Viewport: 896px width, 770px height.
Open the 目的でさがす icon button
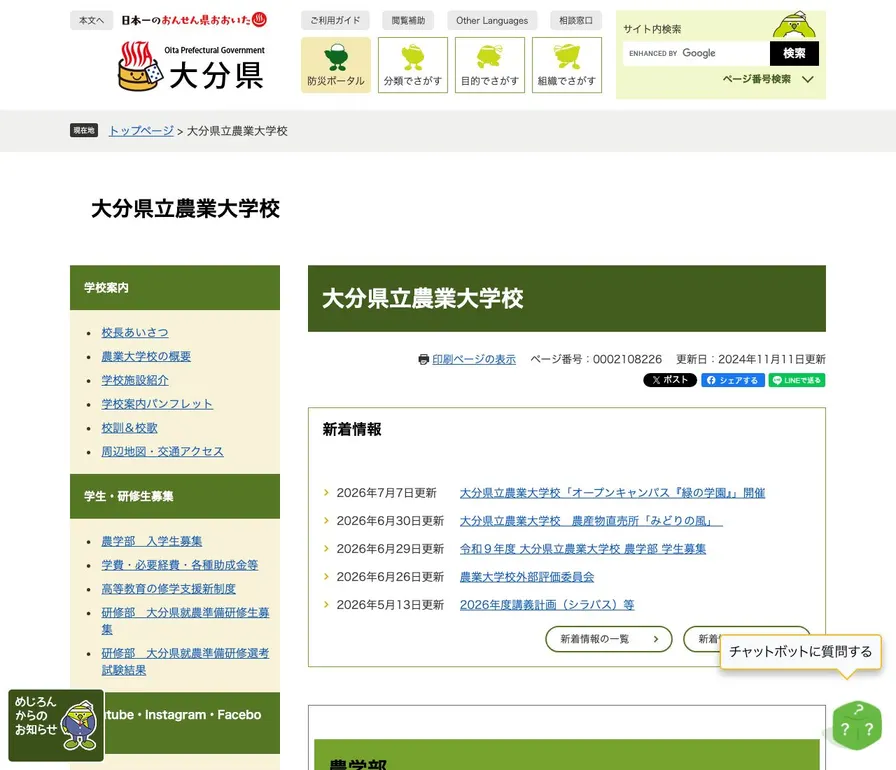point(490,65)
